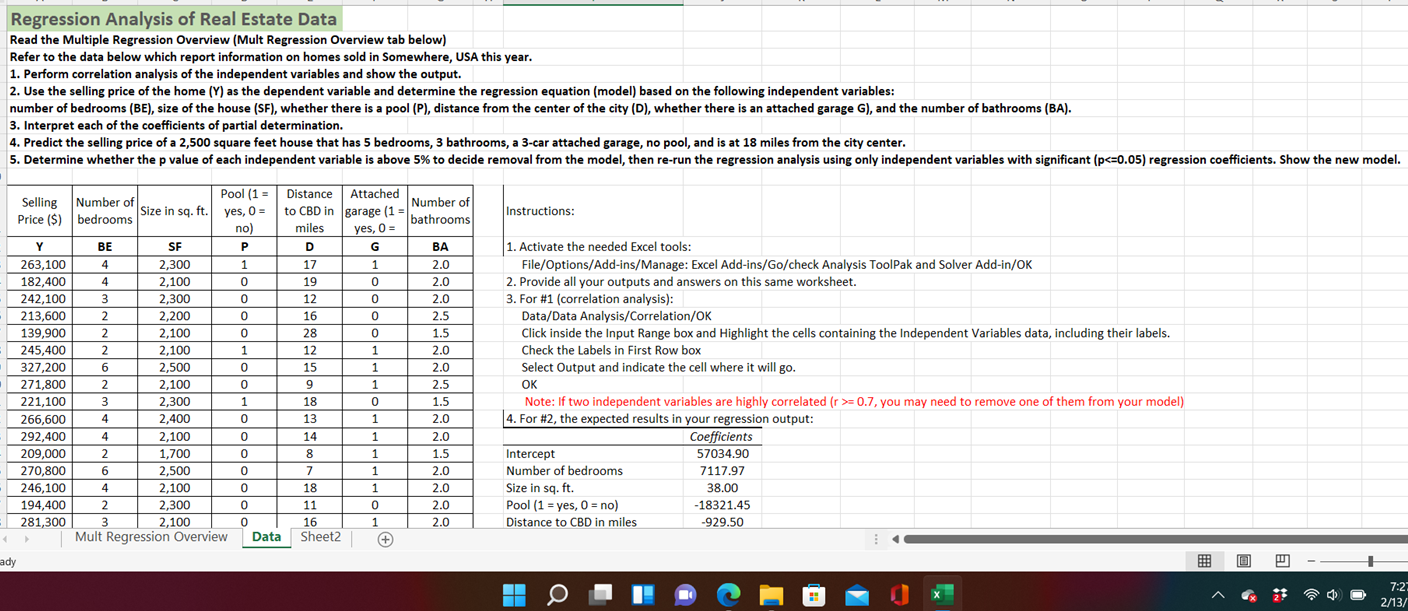The width and height of the screenshot is (1408, 611).
Task: Launch Microsoft Edge from the taskbar
Action: coord(728,595)
